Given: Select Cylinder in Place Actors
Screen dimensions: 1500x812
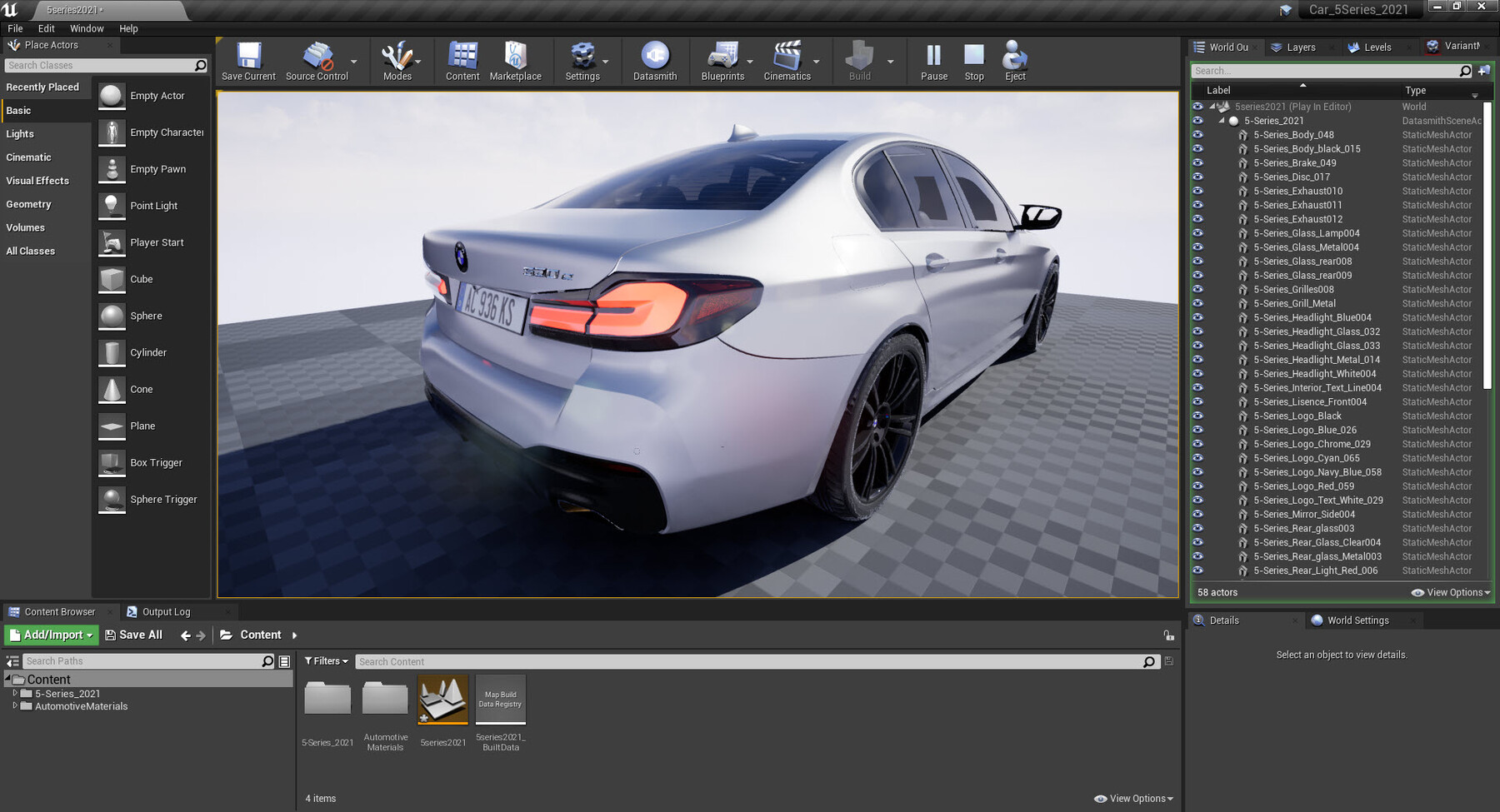Looking at the screenshot, I should (x=151, y=352).
